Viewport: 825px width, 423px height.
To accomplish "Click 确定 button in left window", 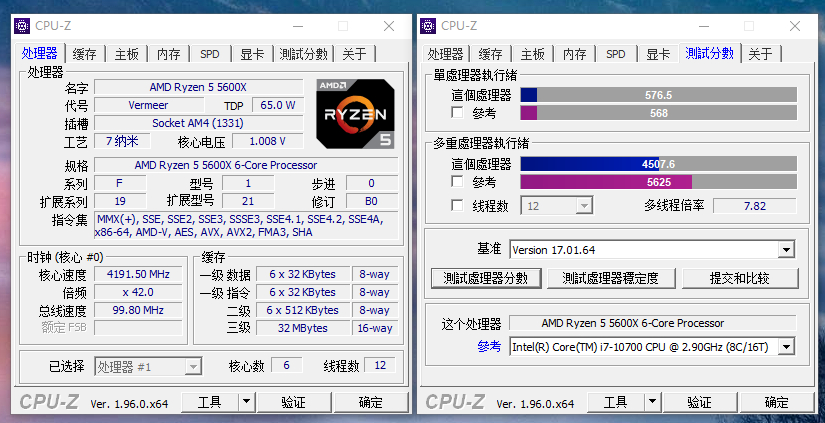I will [371, 402].
